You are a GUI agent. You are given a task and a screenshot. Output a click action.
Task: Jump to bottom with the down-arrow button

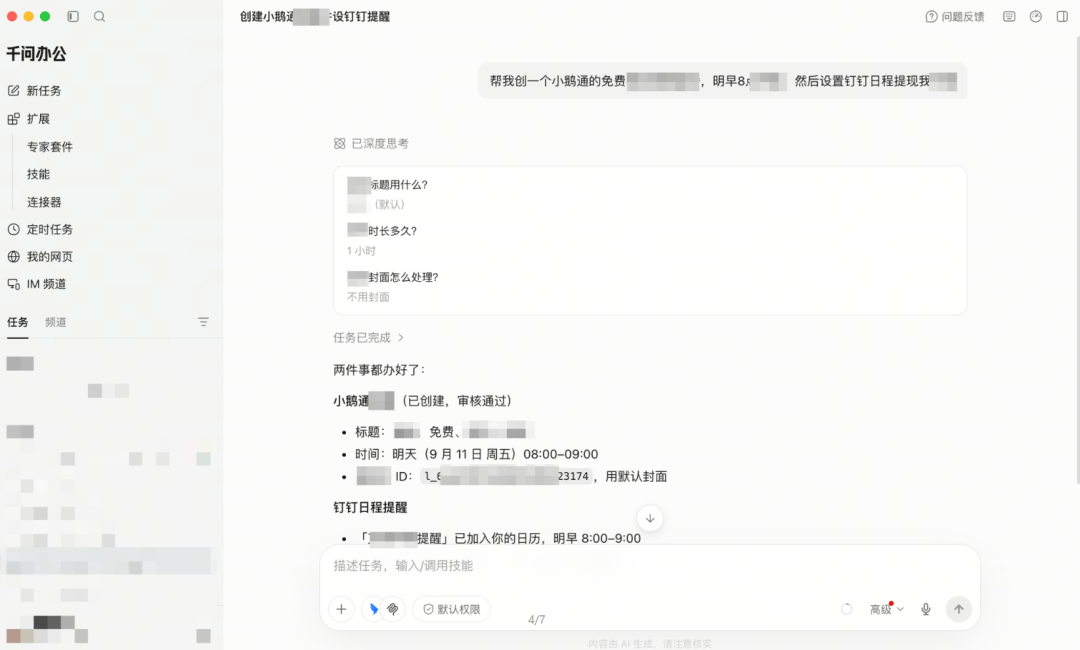[650, 518]
